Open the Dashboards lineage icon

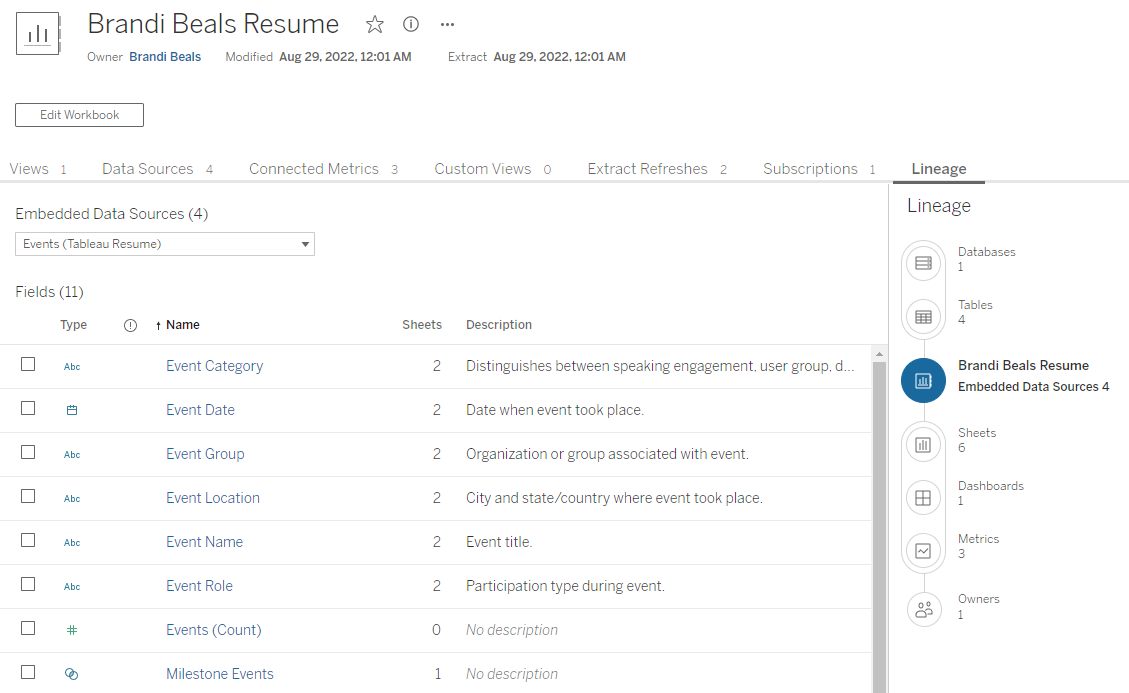(923, 498)
